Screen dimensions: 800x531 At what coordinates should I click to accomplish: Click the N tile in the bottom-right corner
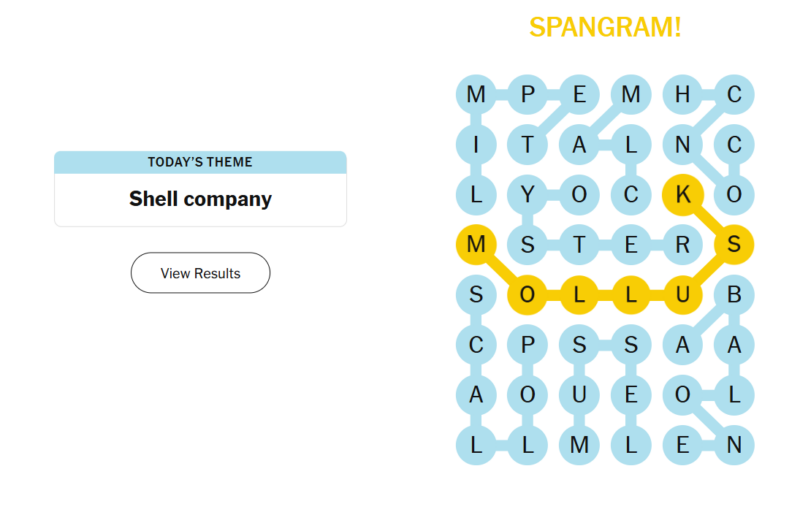pos(734,445)
